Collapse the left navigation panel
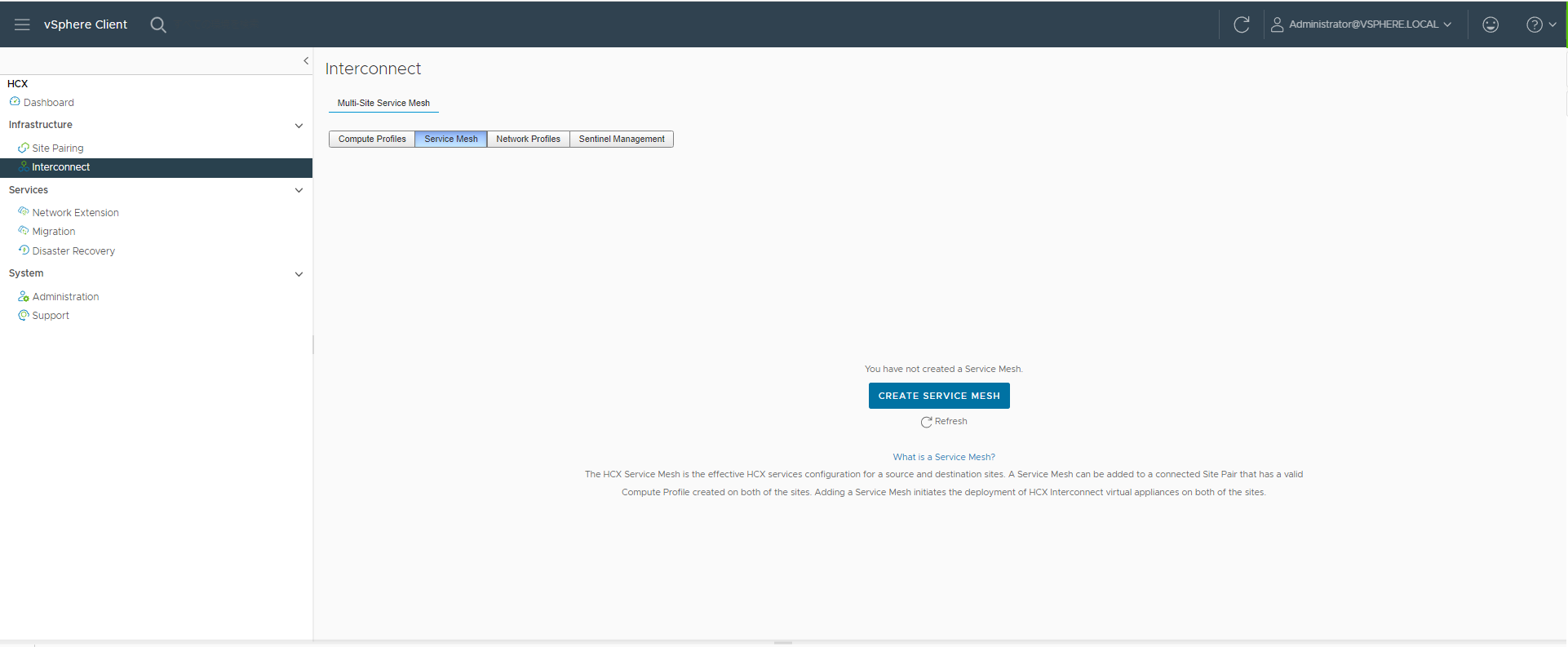Image resolution: width=1568 pixels, height=647 pixels. 306,60
